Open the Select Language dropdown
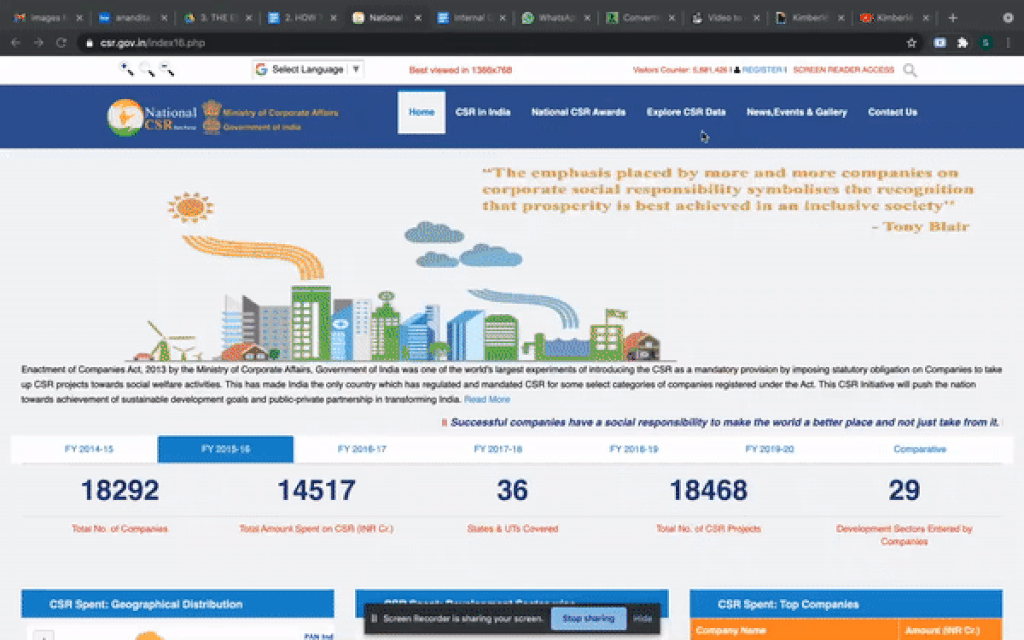This screenshot has width=1024, height=640. (x=307, y=69)
